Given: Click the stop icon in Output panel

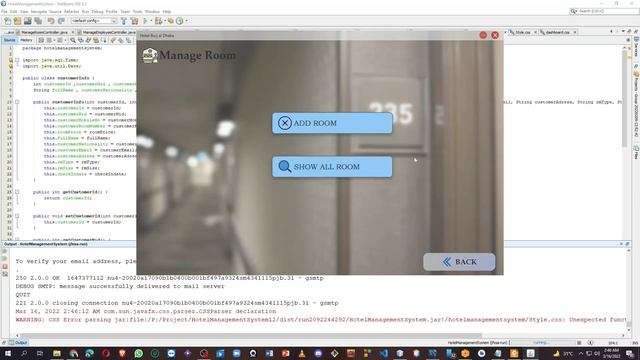Looking at the screenshot, I should click(5, 267).
